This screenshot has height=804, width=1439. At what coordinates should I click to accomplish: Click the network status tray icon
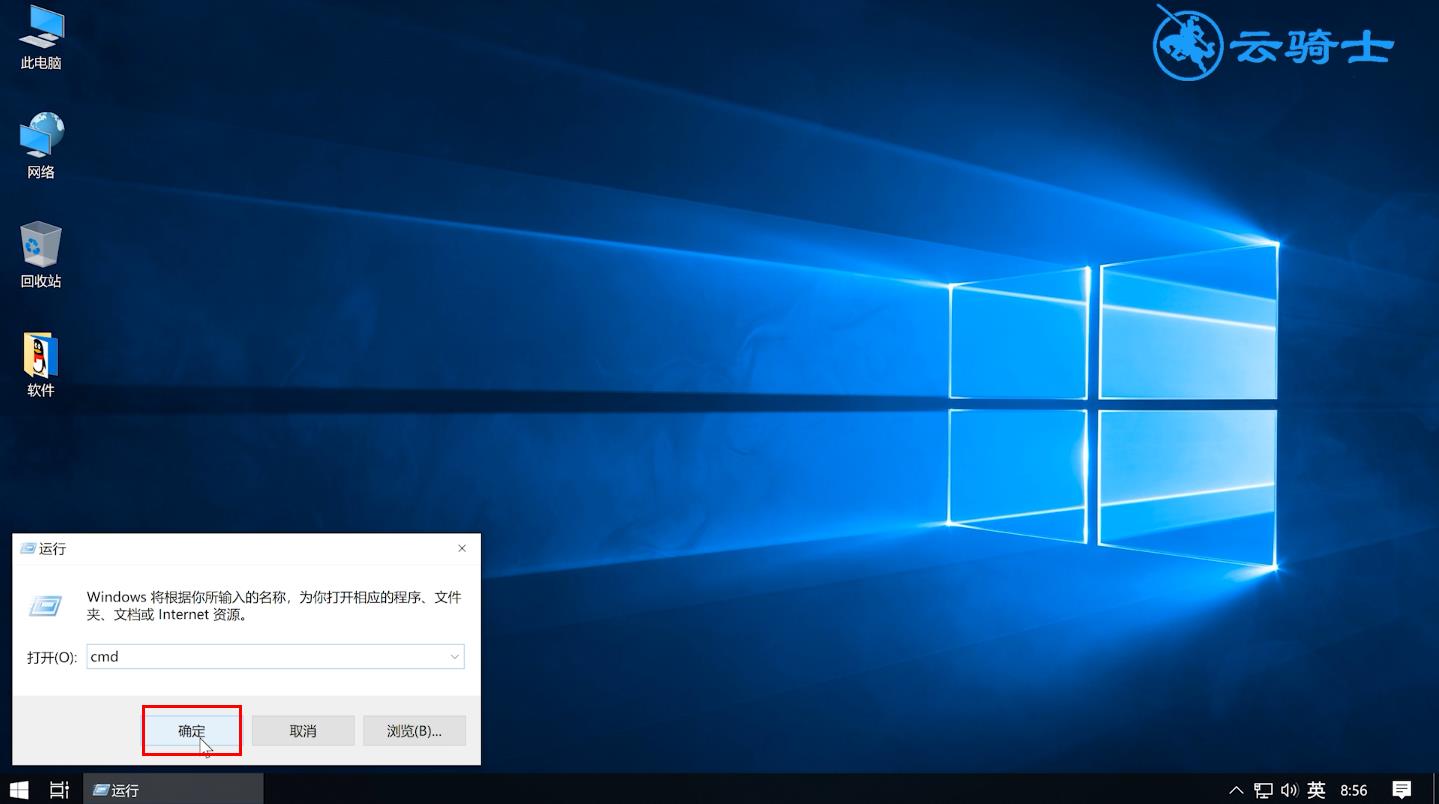point(1264,790)
